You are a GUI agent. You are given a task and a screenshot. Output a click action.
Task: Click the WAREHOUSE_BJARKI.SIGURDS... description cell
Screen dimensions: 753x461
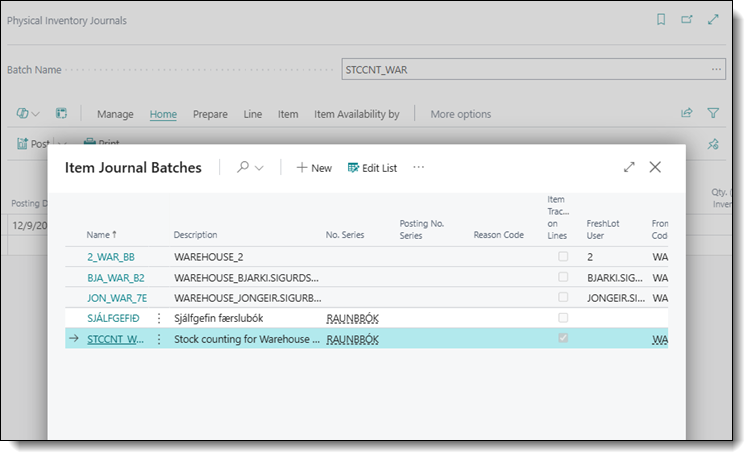(x=246, y=278)
